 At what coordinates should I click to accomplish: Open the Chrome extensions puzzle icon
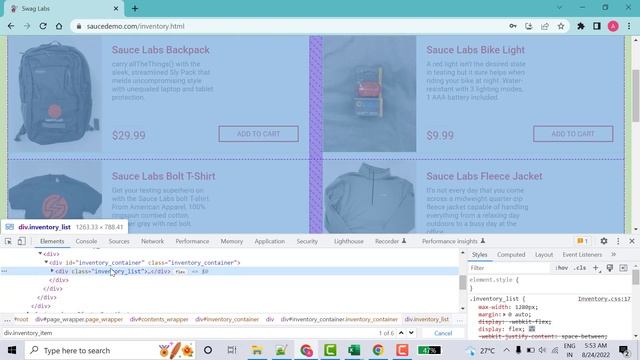[x=581, y=26]
